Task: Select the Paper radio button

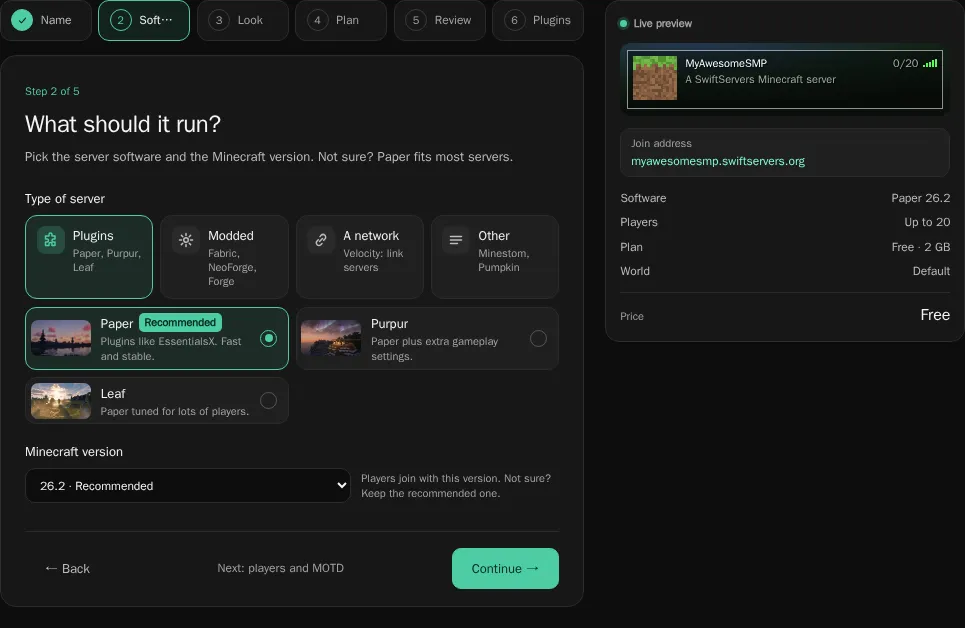Action: click(268, 339)
